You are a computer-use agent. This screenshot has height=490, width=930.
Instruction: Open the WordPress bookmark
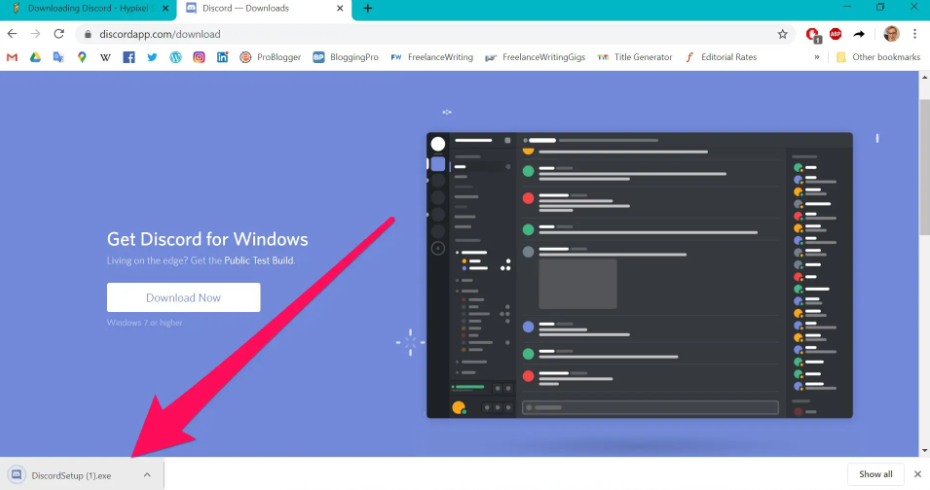(x=176, y=57)
